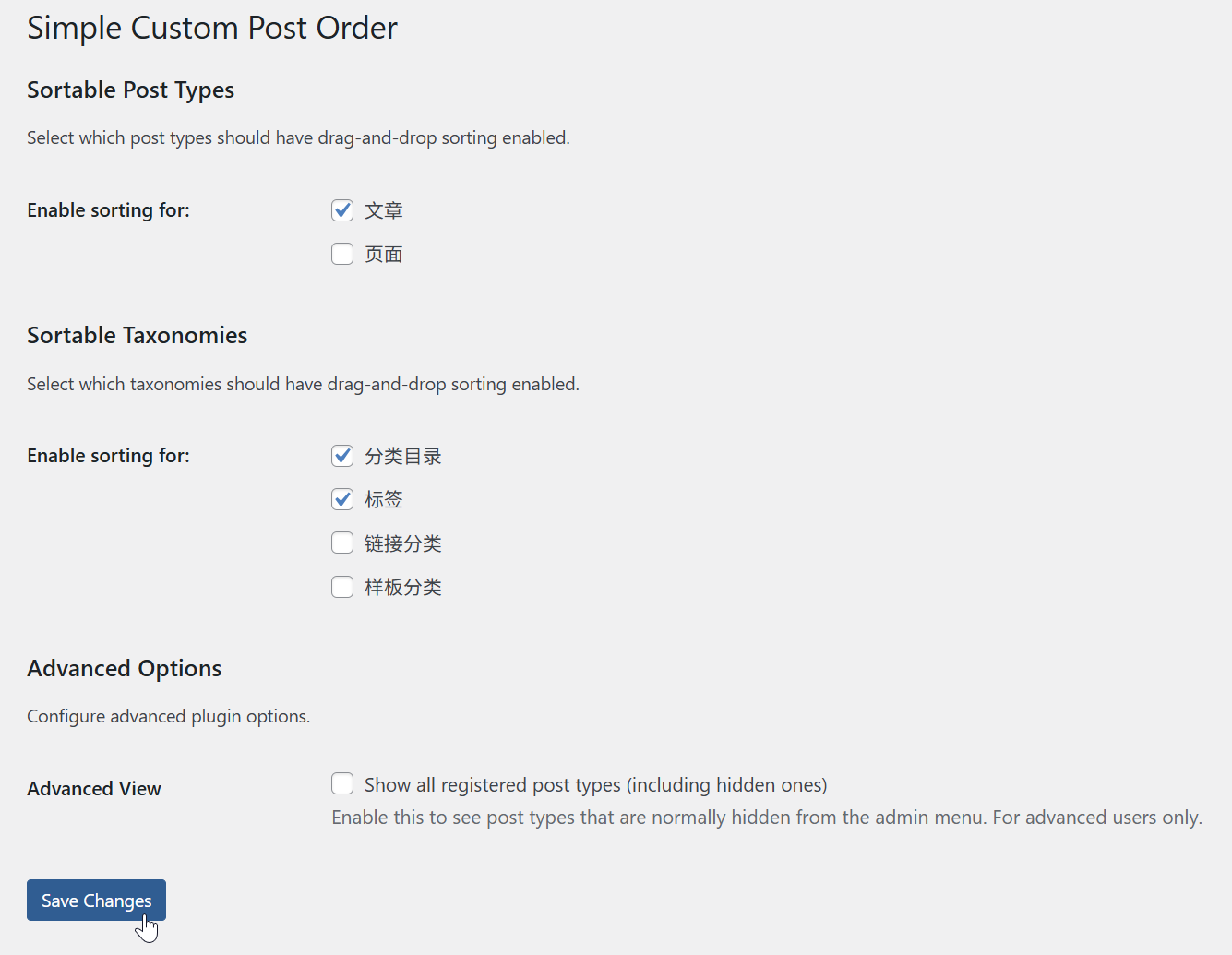This screenshot has width=1232, height=955.
Task: Click the 文章 label text
Action: (384, 210)
